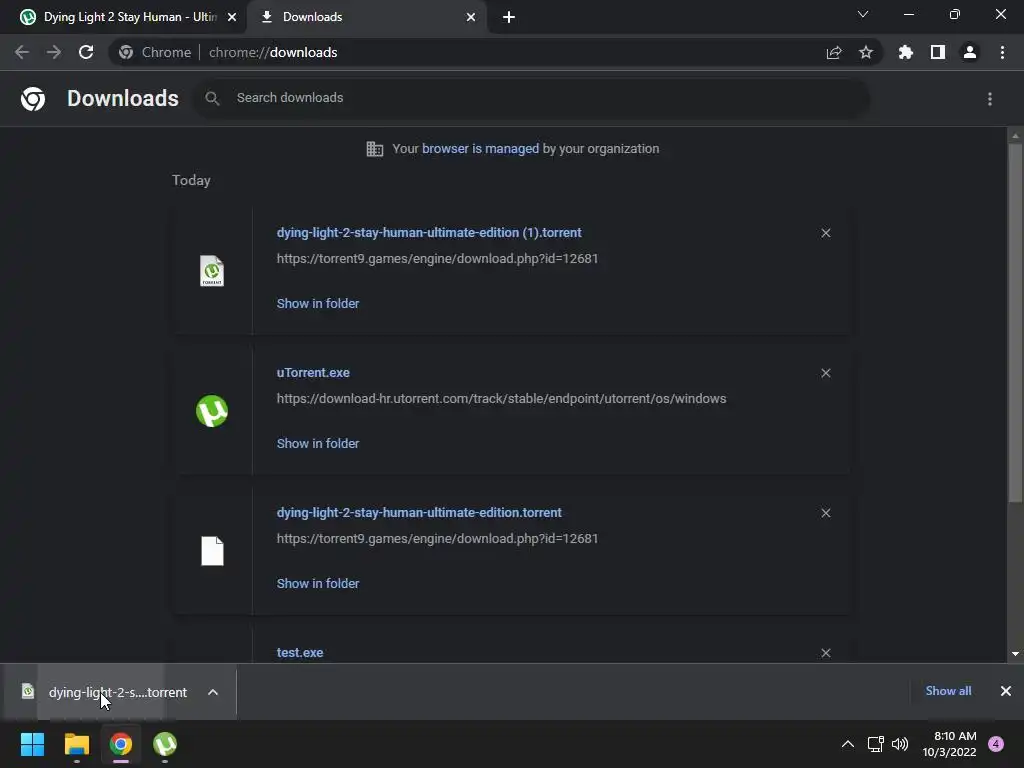This screenshot has width=1024, height=768.
Task: Click the blank file icon of ultimate-edition.torrent
Action: point(212,551)
